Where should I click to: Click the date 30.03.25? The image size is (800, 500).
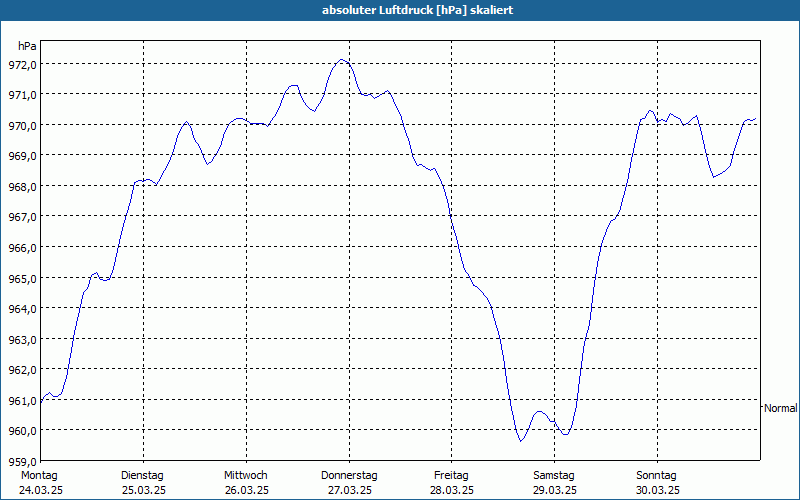658,491
